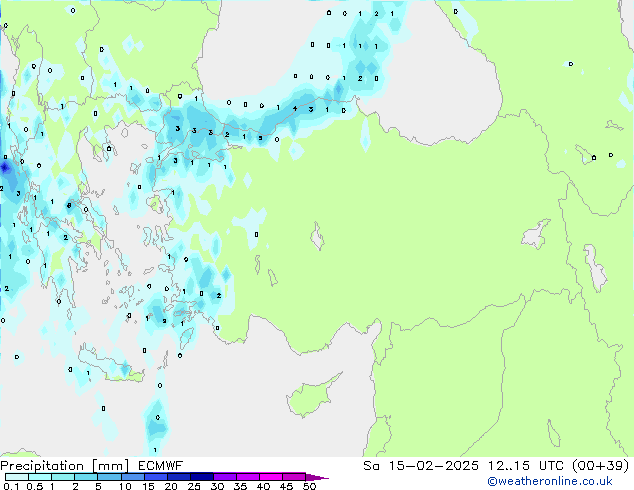Click the legend label 35

point(240,486)
